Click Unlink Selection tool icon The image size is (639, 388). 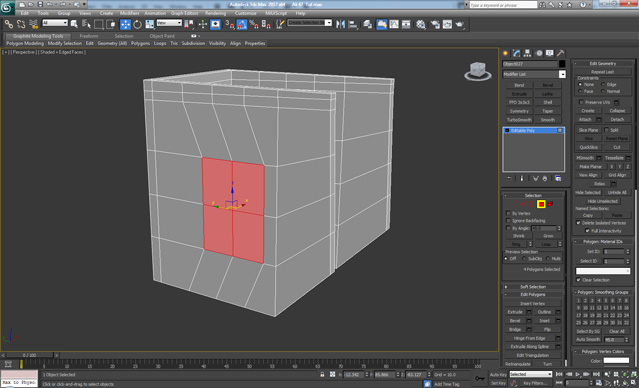(x=21, y=24)
